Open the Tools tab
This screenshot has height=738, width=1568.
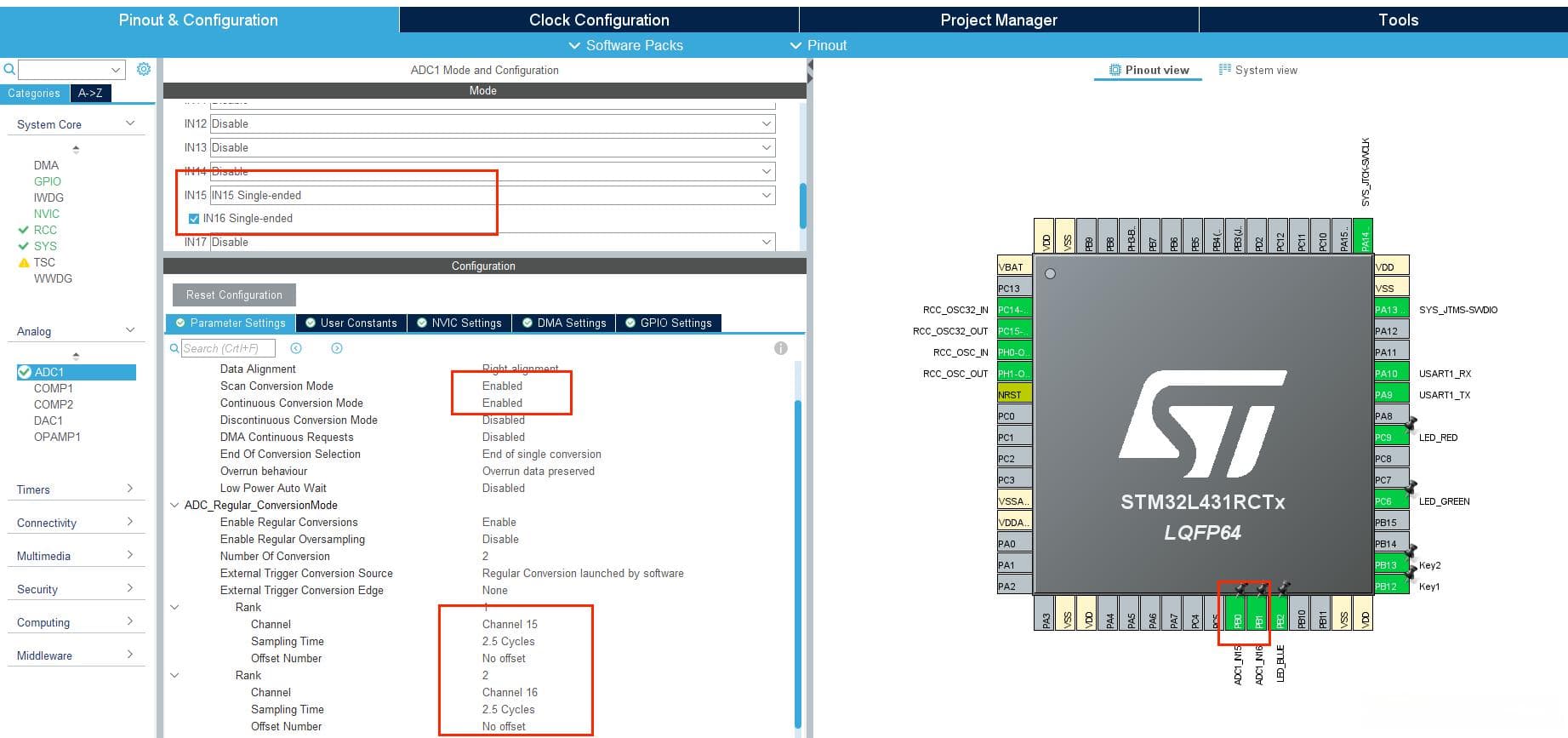(1383, 20)
